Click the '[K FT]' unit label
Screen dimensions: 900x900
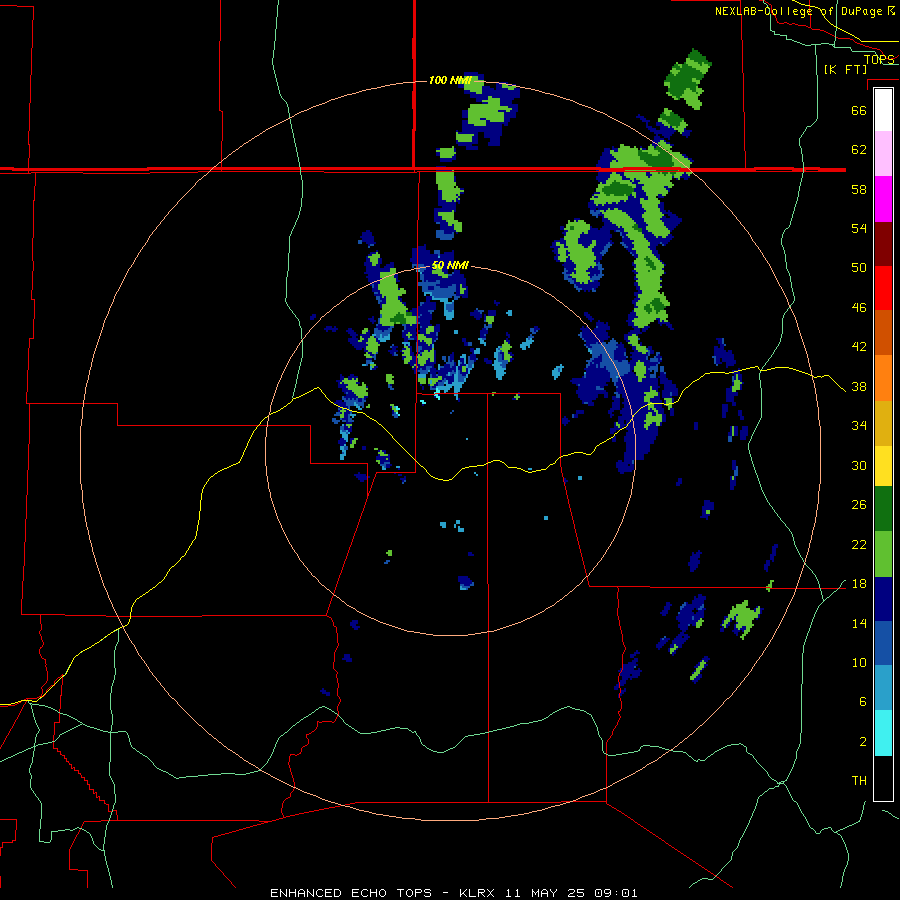click(x=845, y=70)
